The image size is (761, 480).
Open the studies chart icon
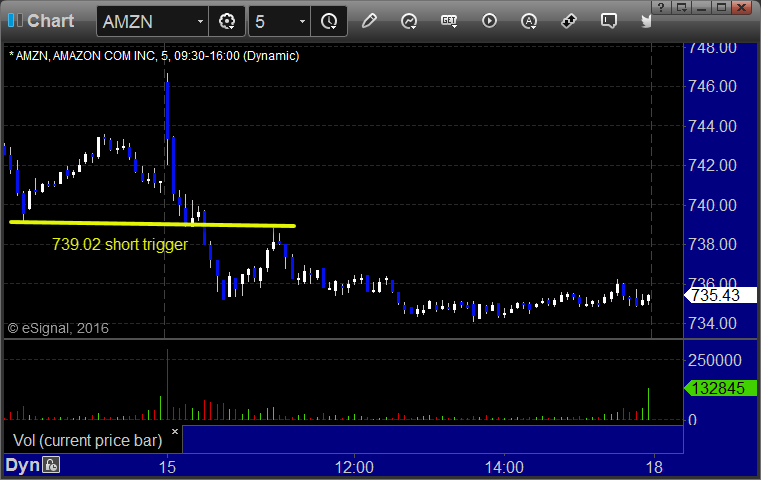click(x=409, y=21)
